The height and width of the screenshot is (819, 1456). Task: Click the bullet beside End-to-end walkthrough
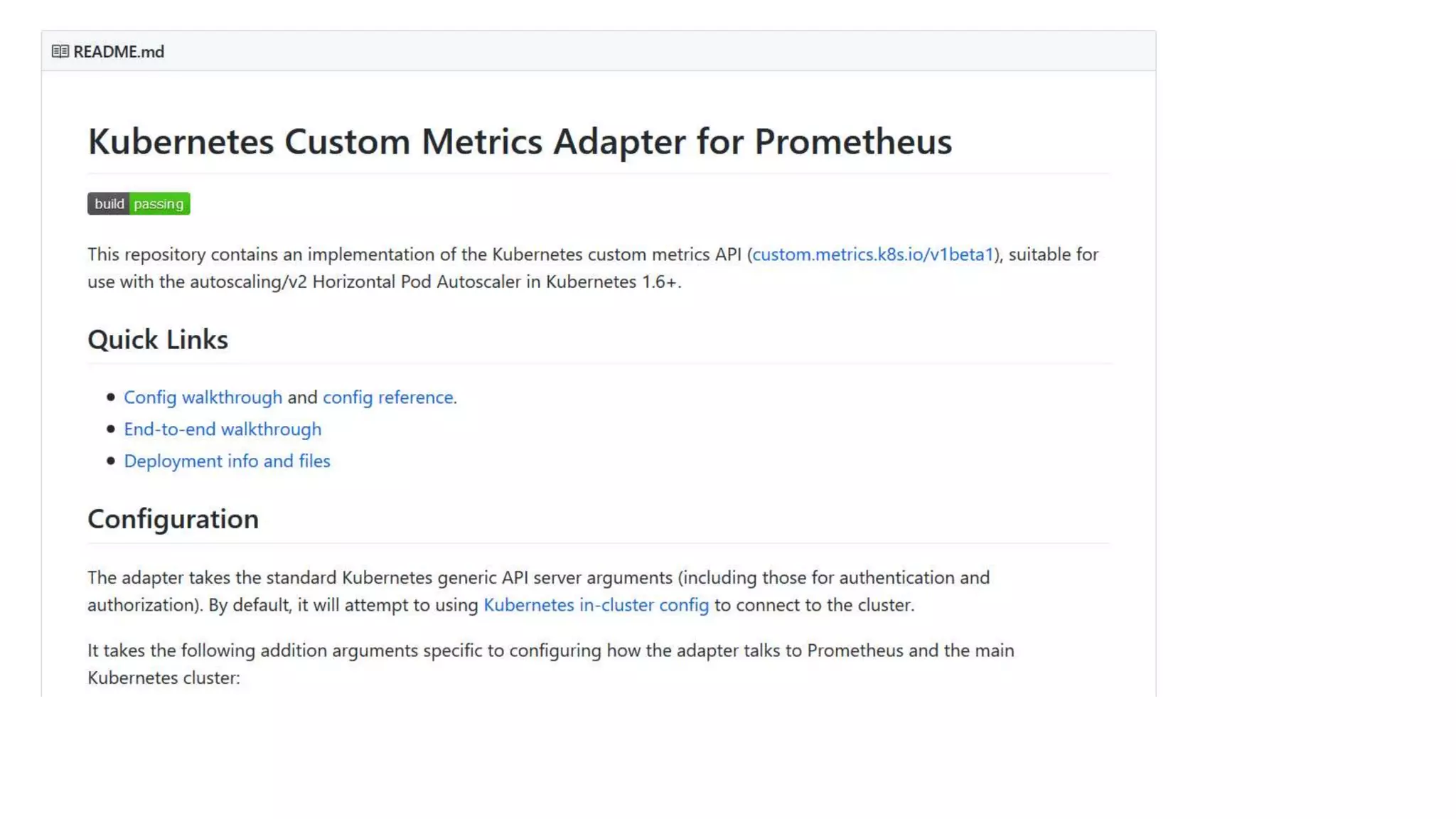click(111, 429)
